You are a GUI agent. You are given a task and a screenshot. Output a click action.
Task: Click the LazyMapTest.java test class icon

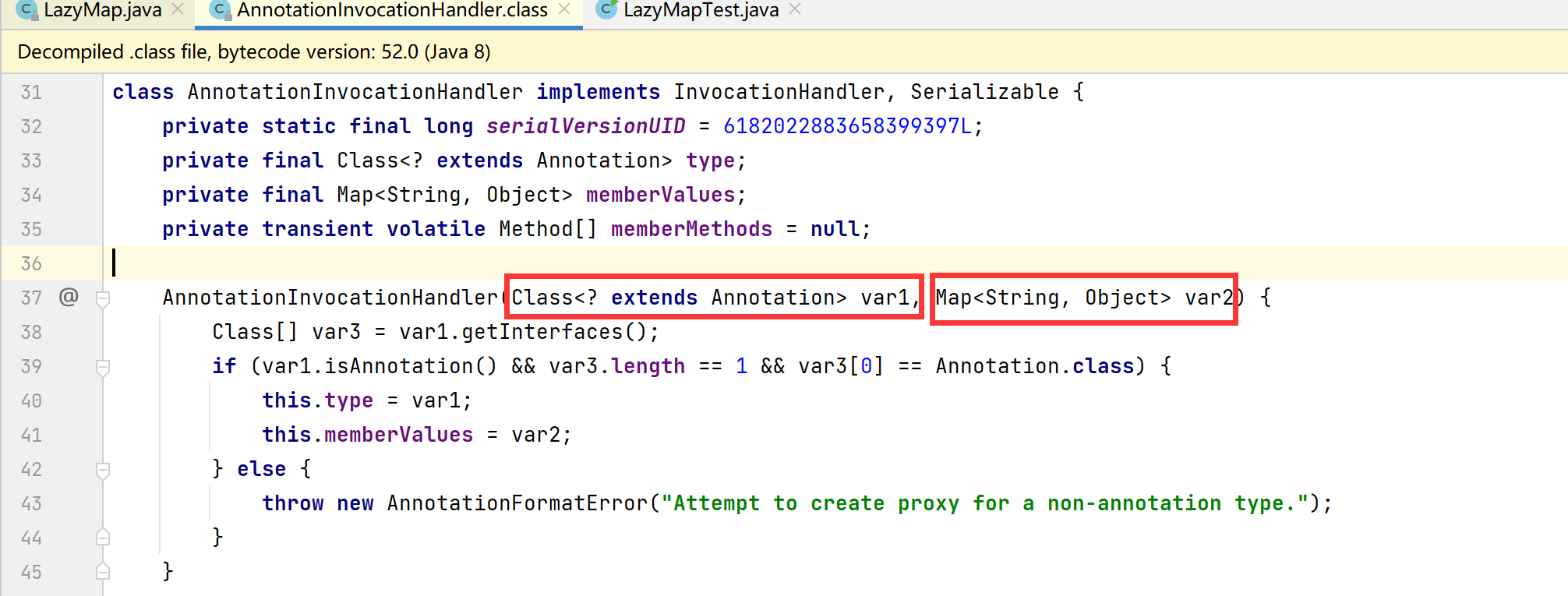point(606,9)
